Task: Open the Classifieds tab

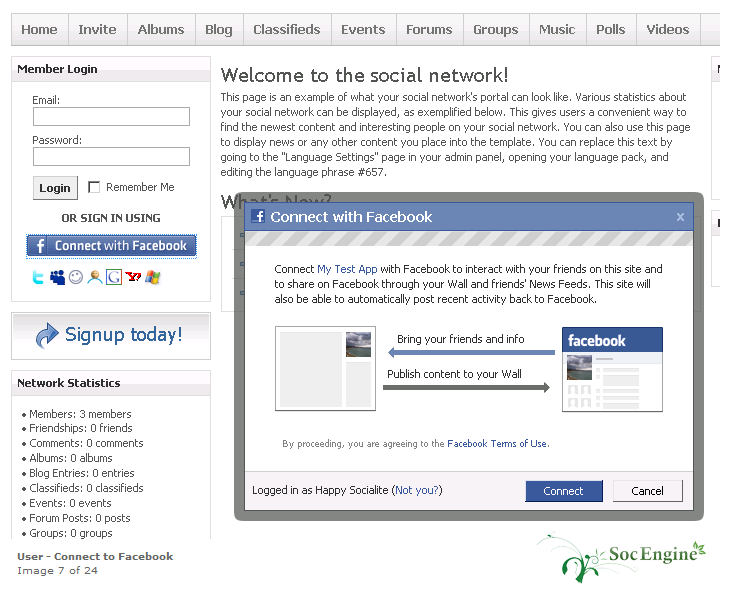Action: (287, 29)
